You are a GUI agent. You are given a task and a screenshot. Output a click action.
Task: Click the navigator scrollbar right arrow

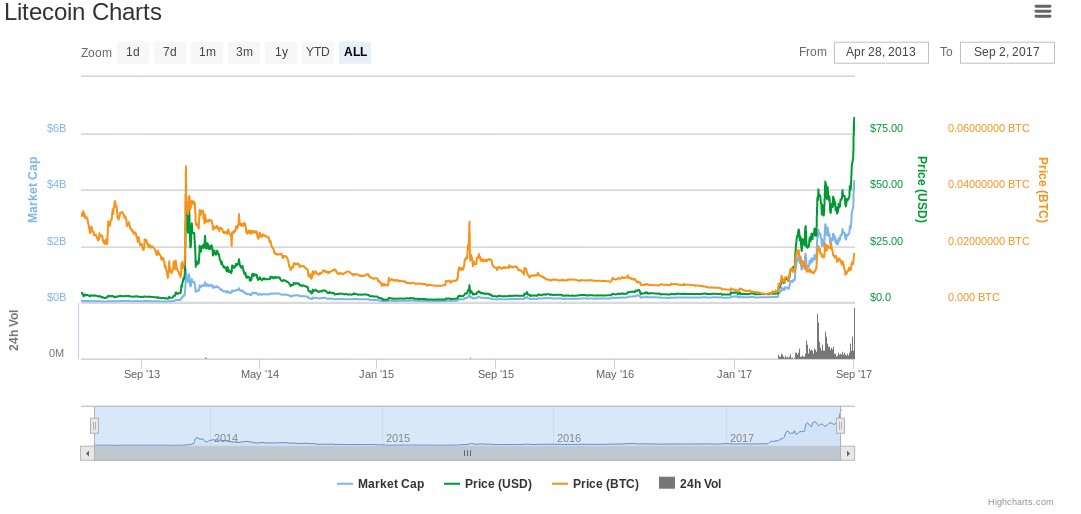coord(848,453)
